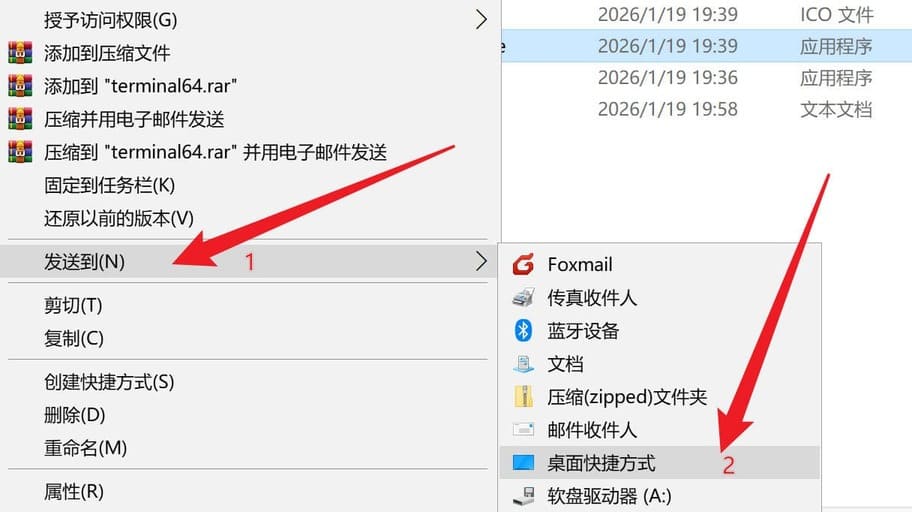Click the fax machine icon for 传真收件人
Image resolution: width=912 pixels, height=512 pixels.
pyautogui.click(x=523, y=297)
